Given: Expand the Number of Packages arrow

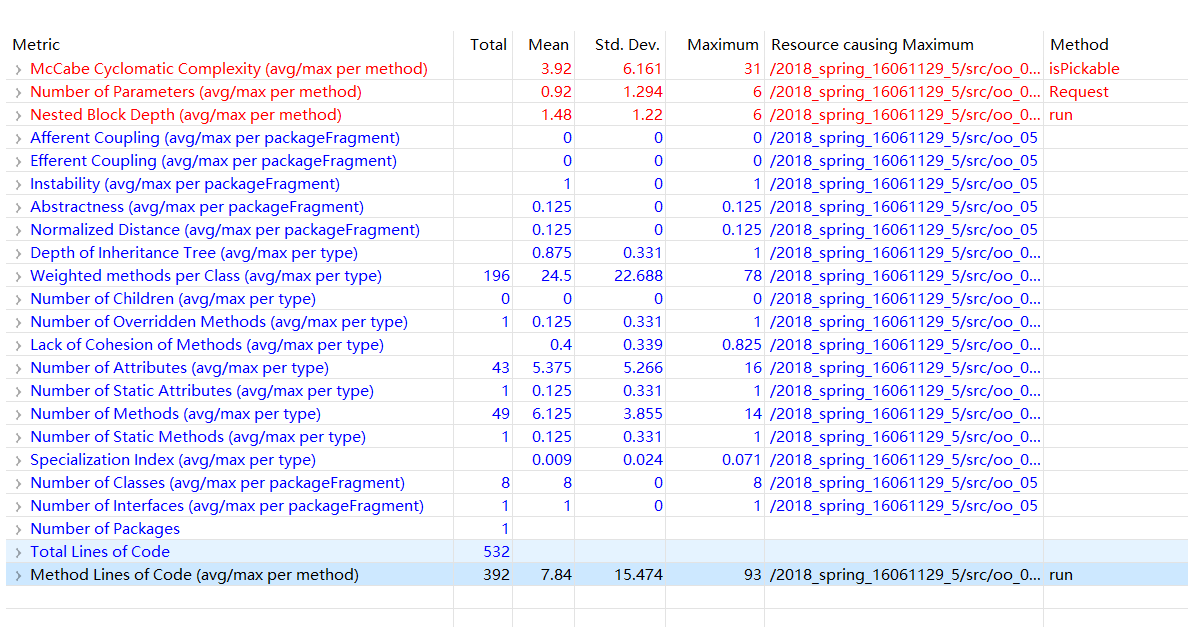Looking at the screenshot, I should [18, 530].
